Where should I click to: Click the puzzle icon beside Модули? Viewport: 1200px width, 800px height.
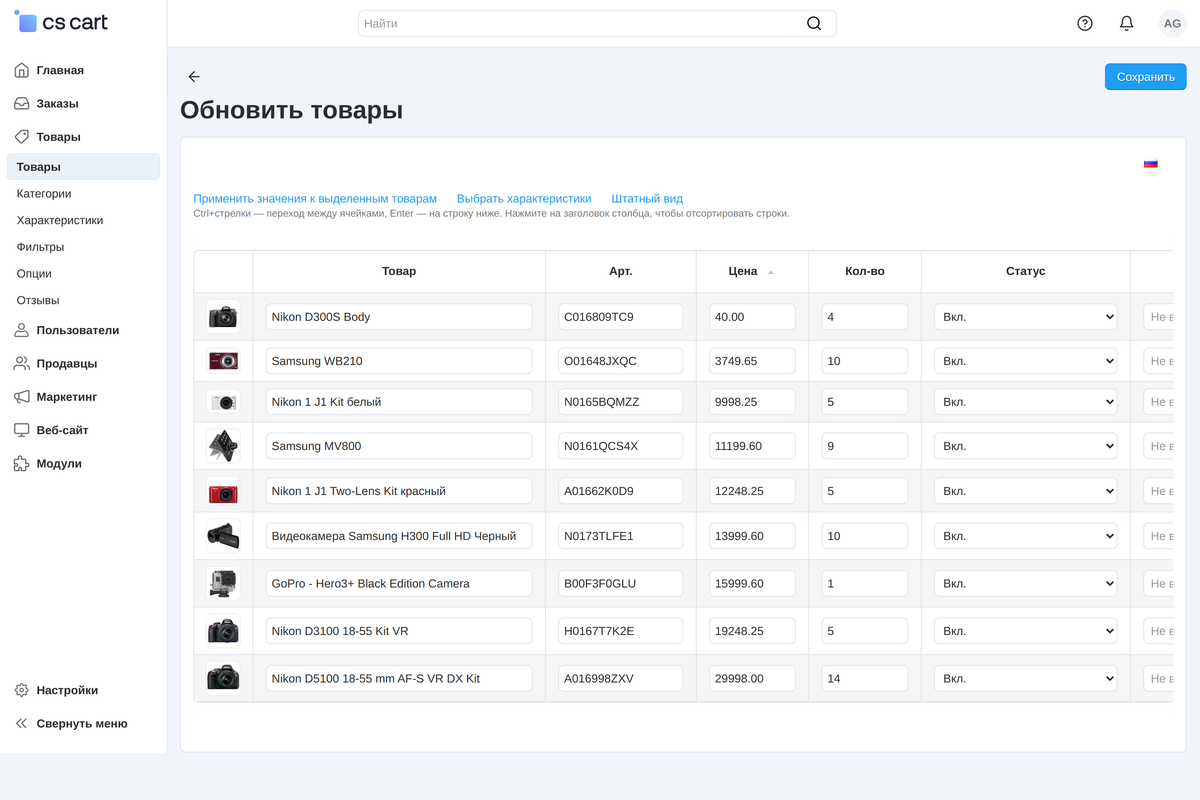tap(21, 464)
